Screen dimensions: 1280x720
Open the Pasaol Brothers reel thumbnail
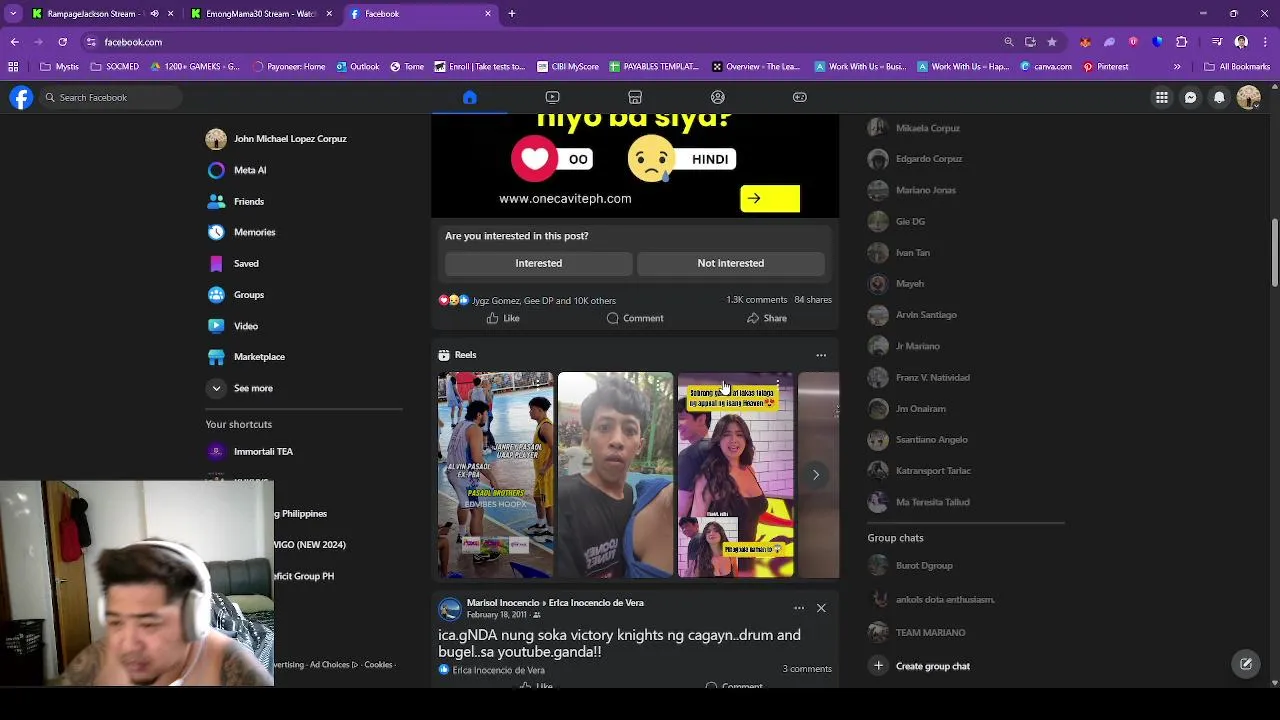[x=495, y=475]
